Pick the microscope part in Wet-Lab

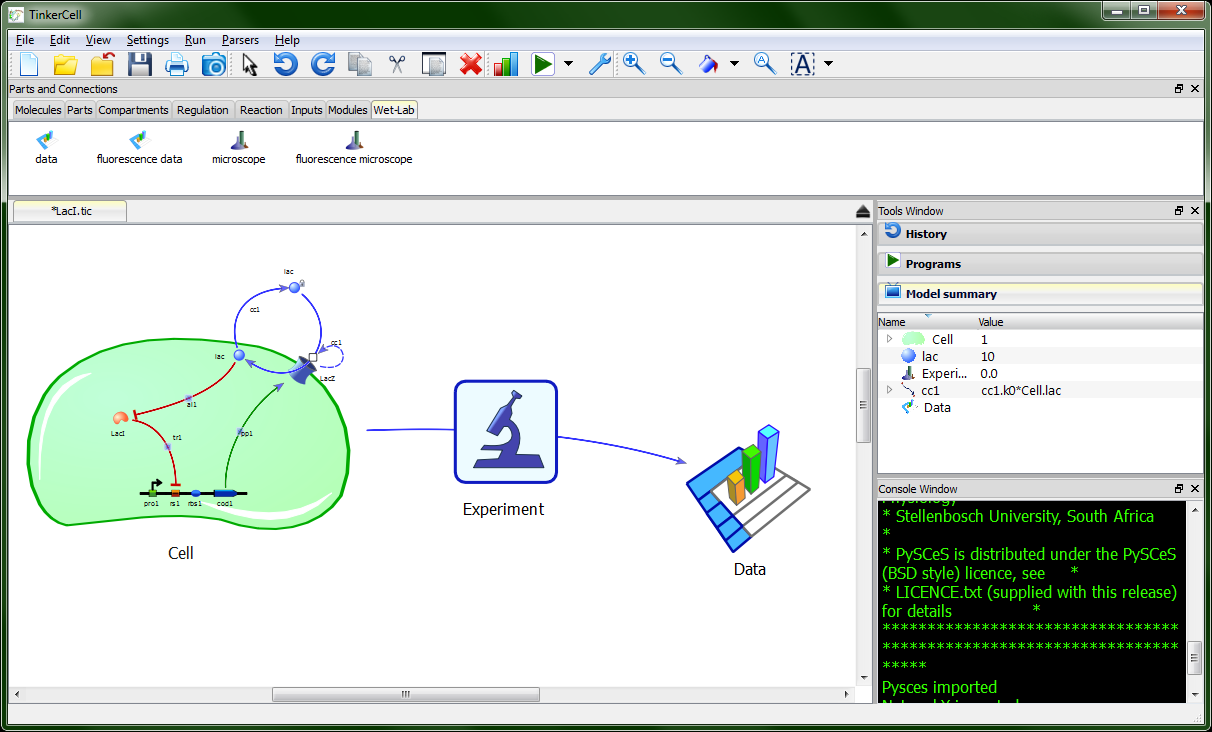pos(239,148)
